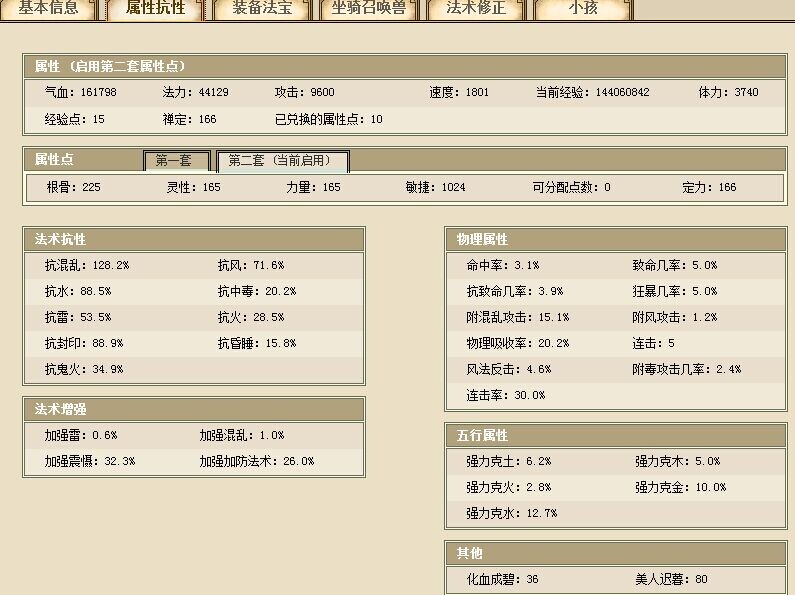
Task: Select the 抗混乱 128.2% entry
Action: (87, 266)
